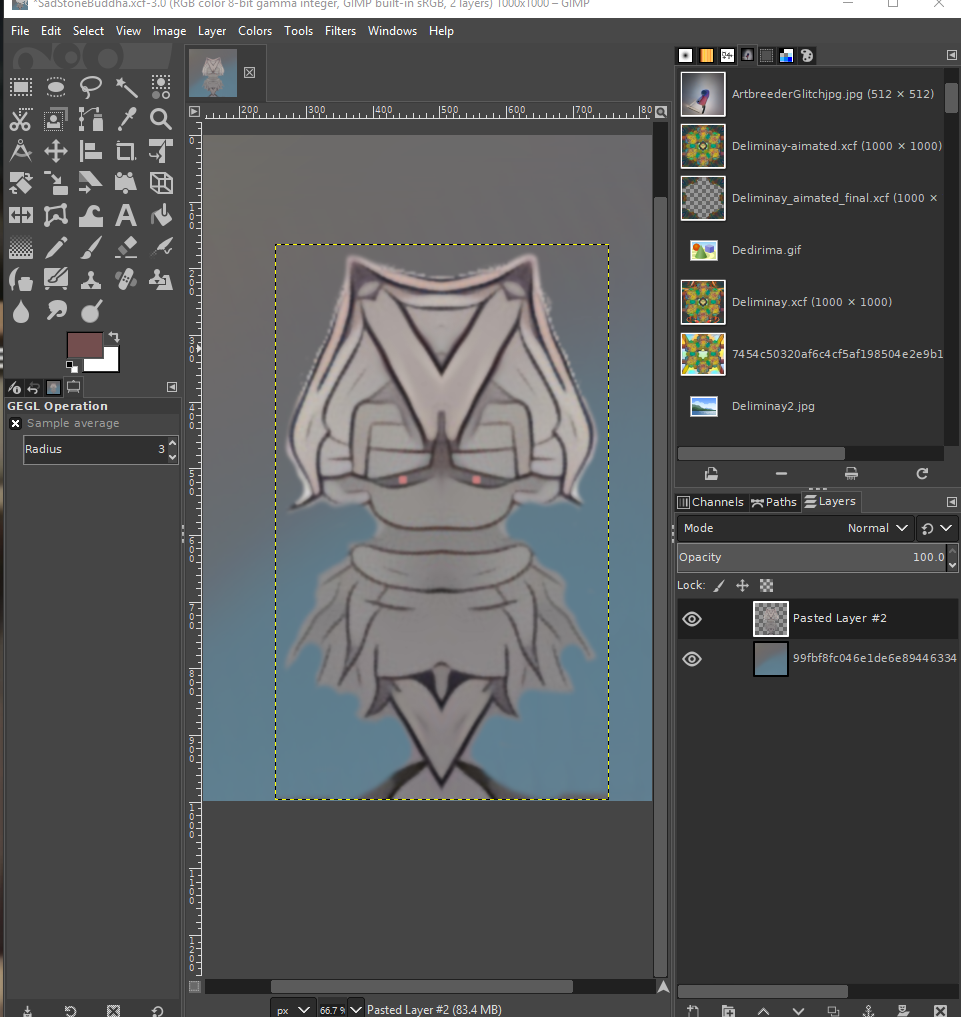Image resolution: width=961 pixels, height=1017 pixels.
Task: Select the Crop tool
Action: pyautogui.click(x=126, y=151)
